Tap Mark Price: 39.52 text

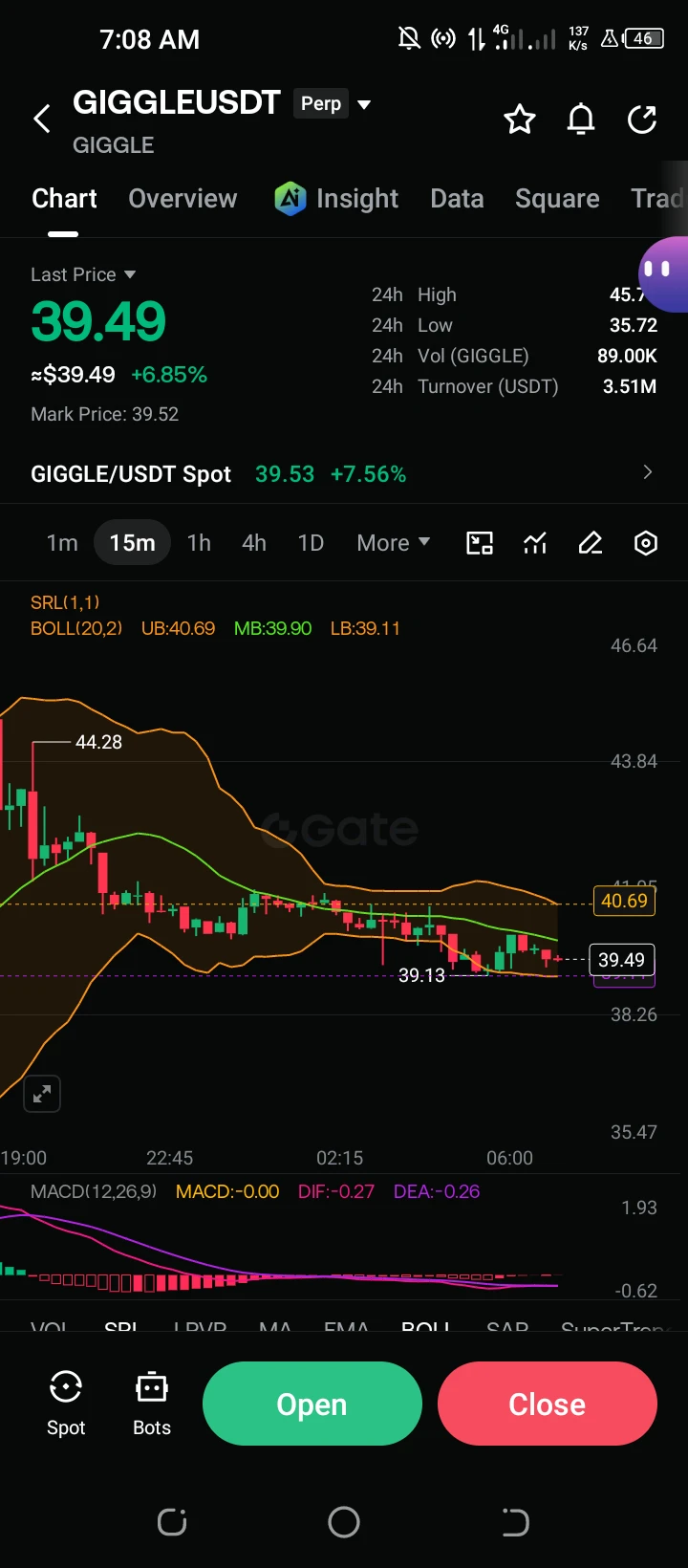tap(105, 414)
